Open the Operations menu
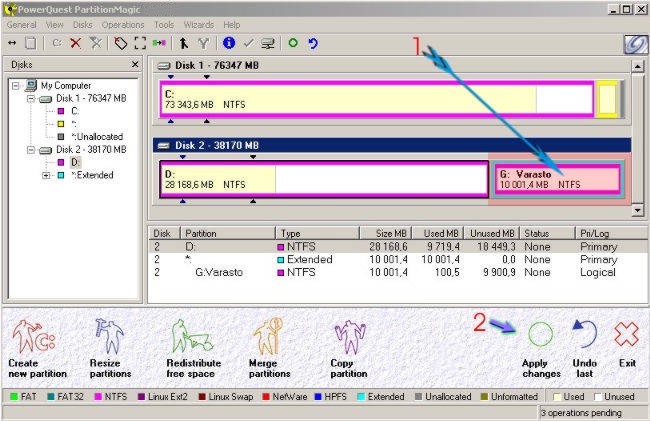This screenshot has width=650, height=421. tap(123, 25)
